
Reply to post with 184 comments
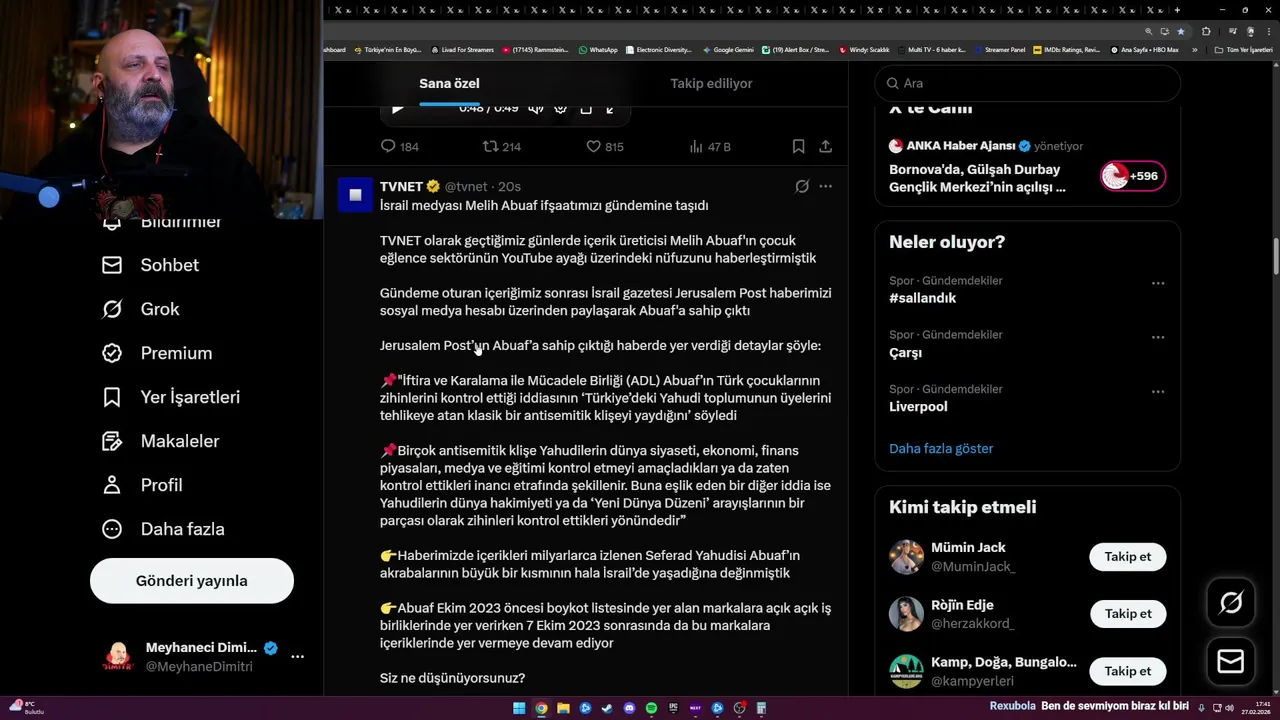pyautogui.click(x=400, y=146)
